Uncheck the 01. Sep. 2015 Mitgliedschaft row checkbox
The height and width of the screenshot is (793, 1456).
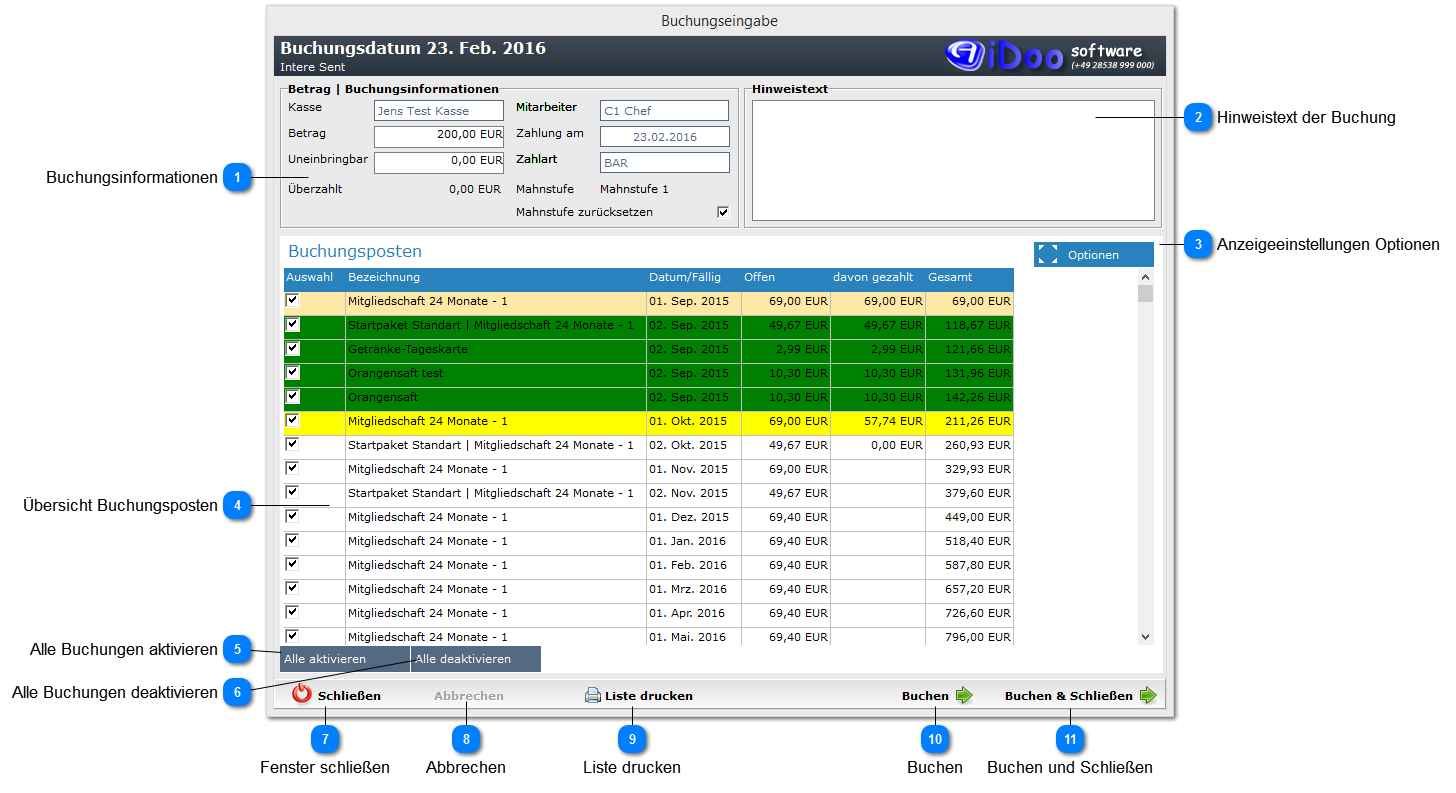tap(292, 300)
